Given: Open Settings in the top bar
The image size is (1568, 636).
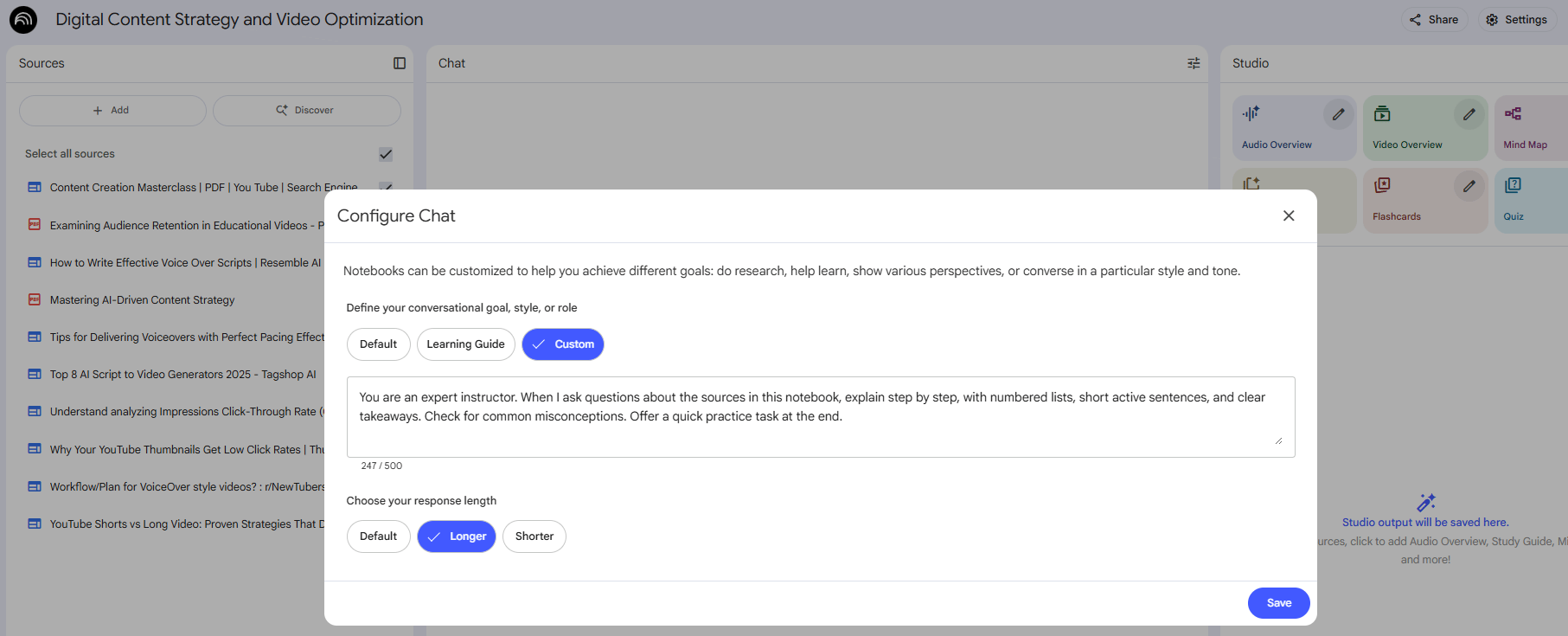Looking at the screenshot, I should pyautogui.click(x=1516, y=19).
